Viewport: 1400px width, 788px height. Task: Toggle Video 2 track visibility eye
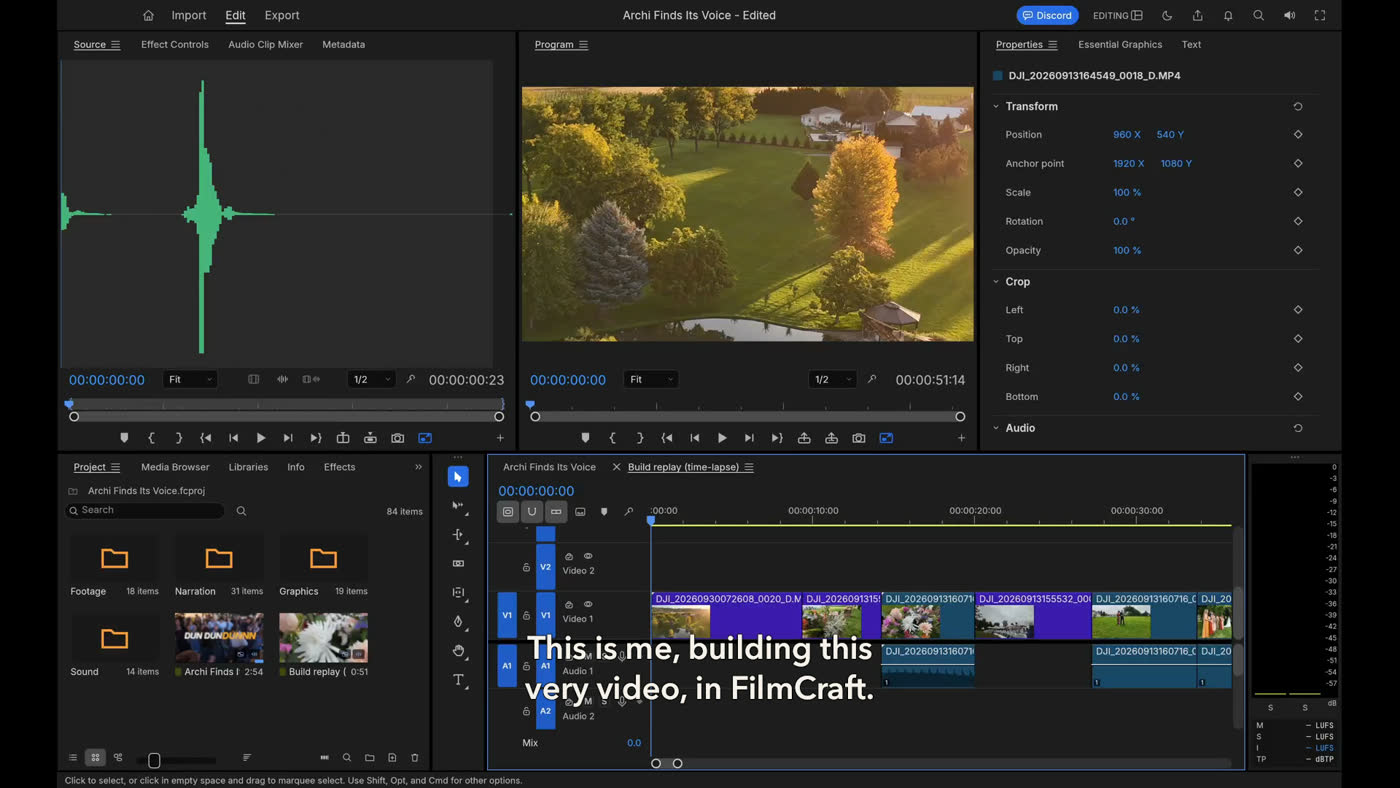point(588,556)
